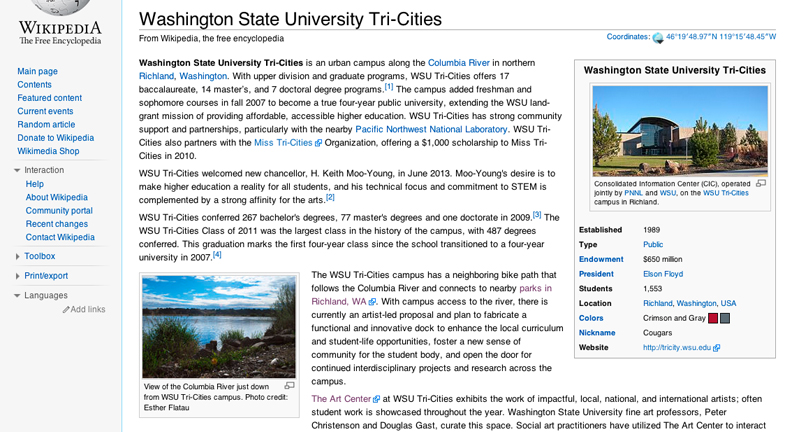Go to Community portal
The height and width of the screenshot is (432, 792).
(x=59, y=211)
